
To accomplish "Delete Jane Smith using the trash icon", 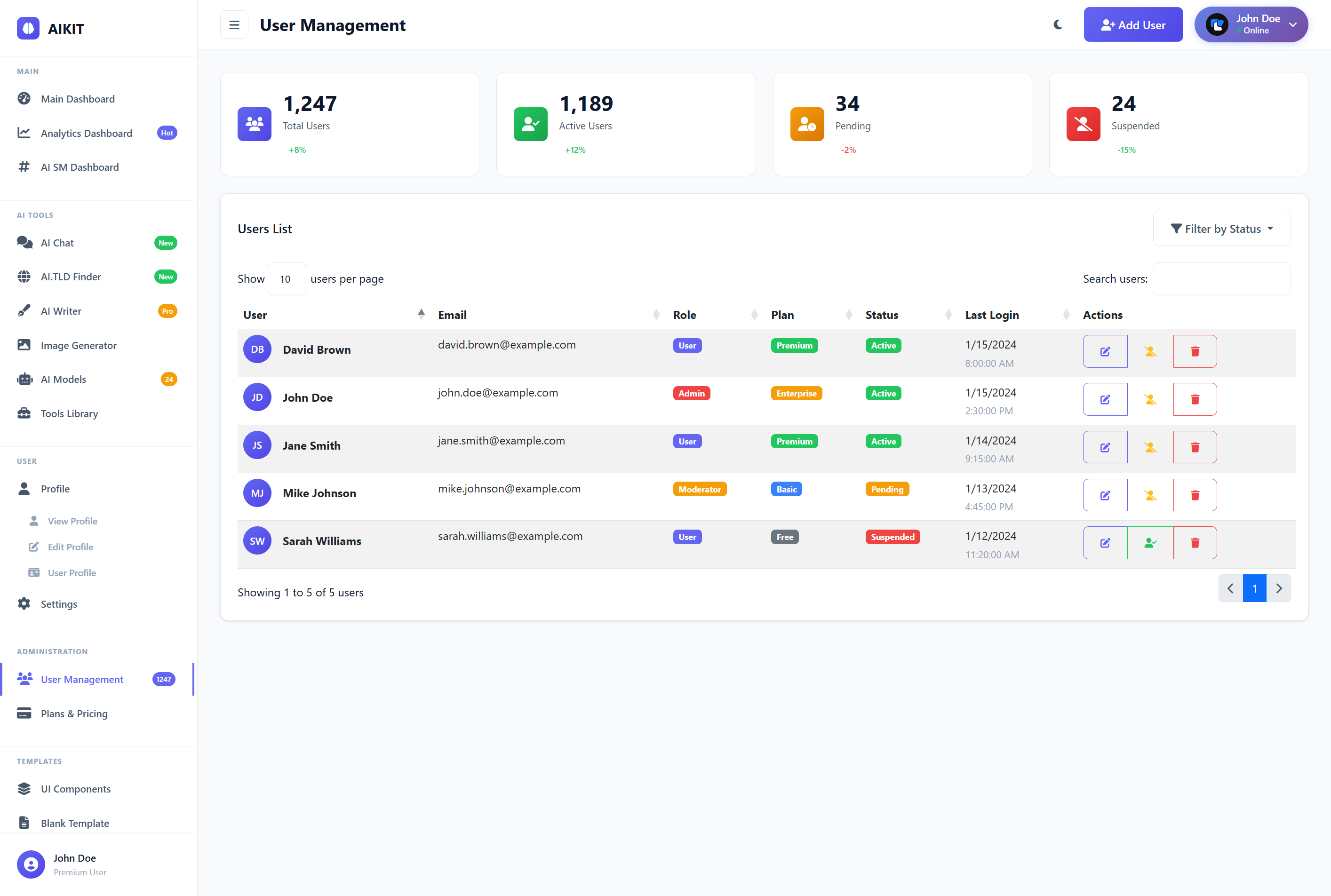I will [x=1195, y=447].
